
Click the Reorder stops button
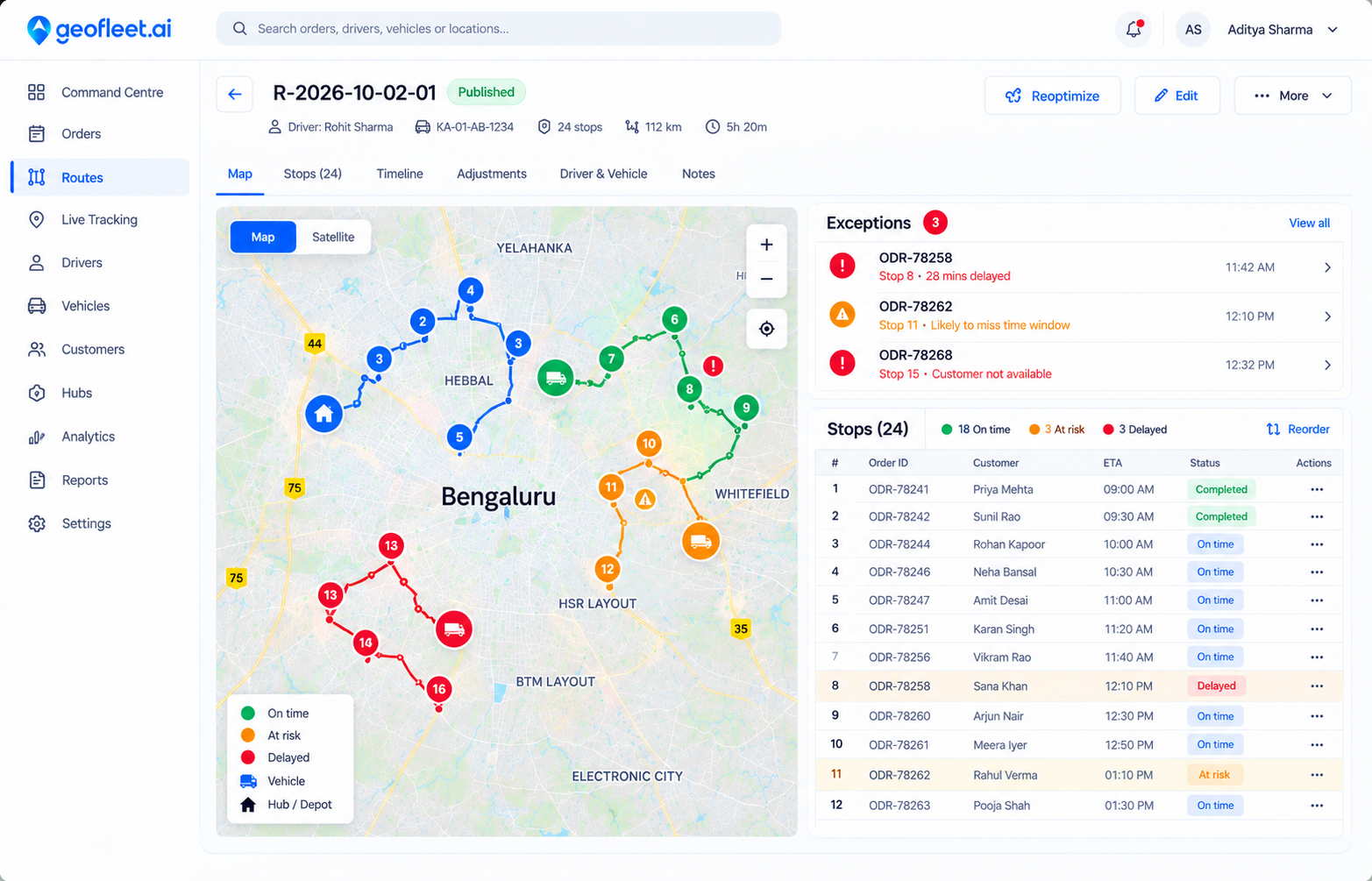pyautogui.click(x=1298, y=429)
